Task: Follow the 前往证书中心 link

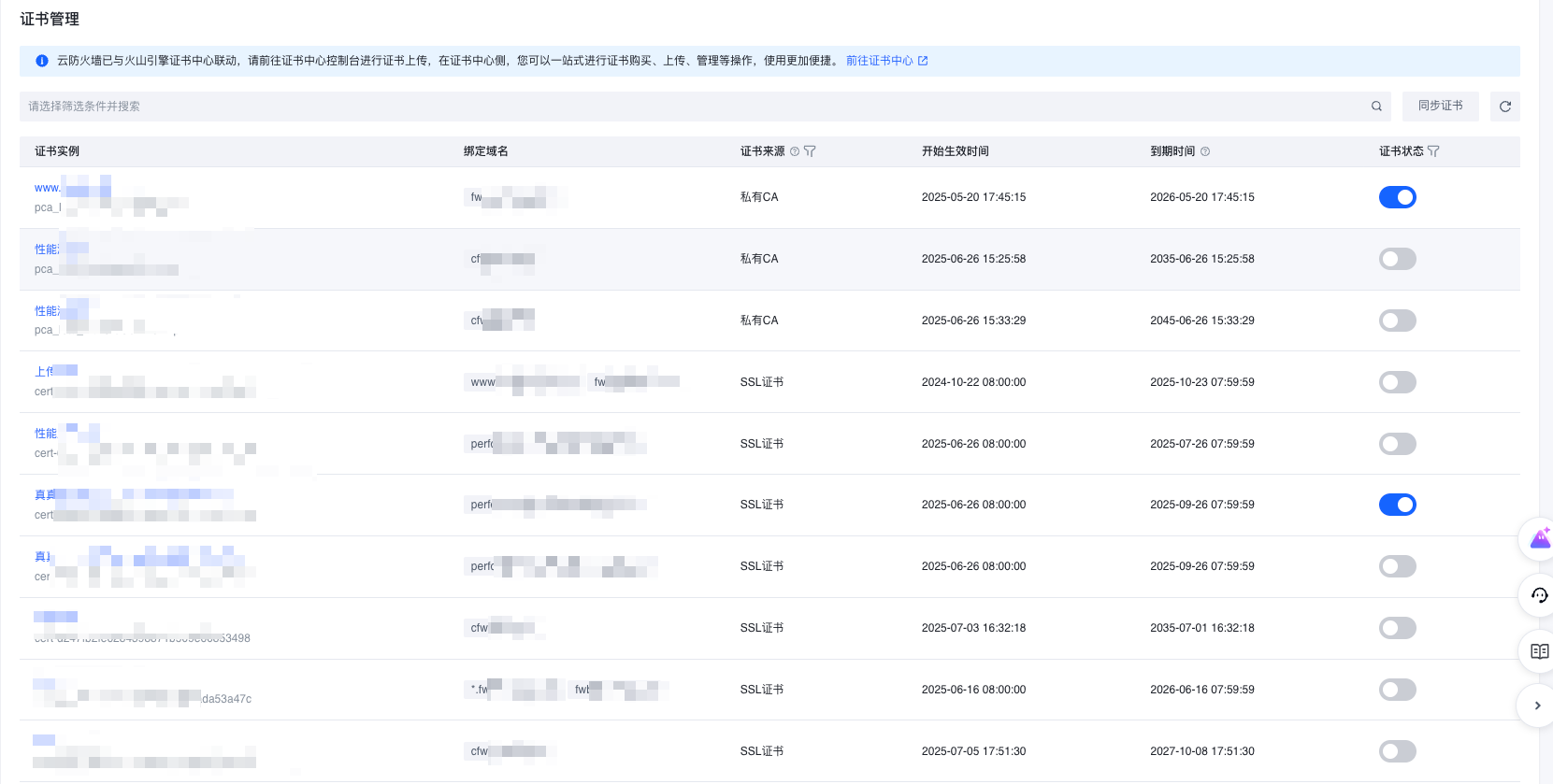Action: [x=880, y=61]
